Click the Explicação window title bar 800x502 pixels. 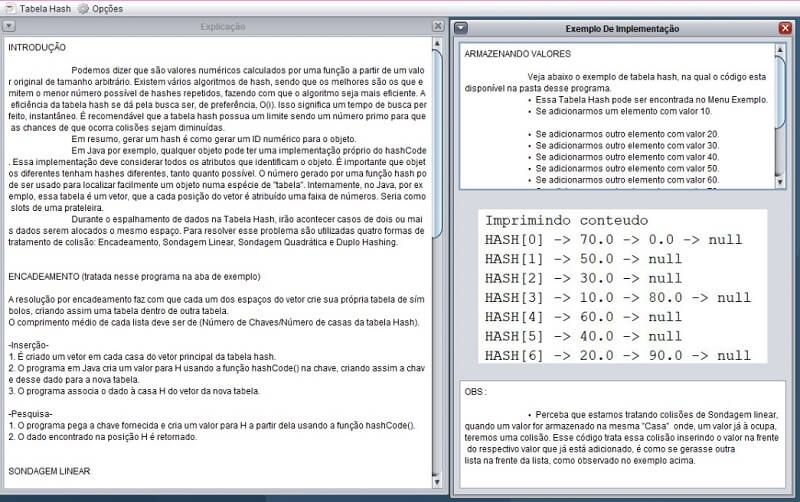click(x=222, y=27)
